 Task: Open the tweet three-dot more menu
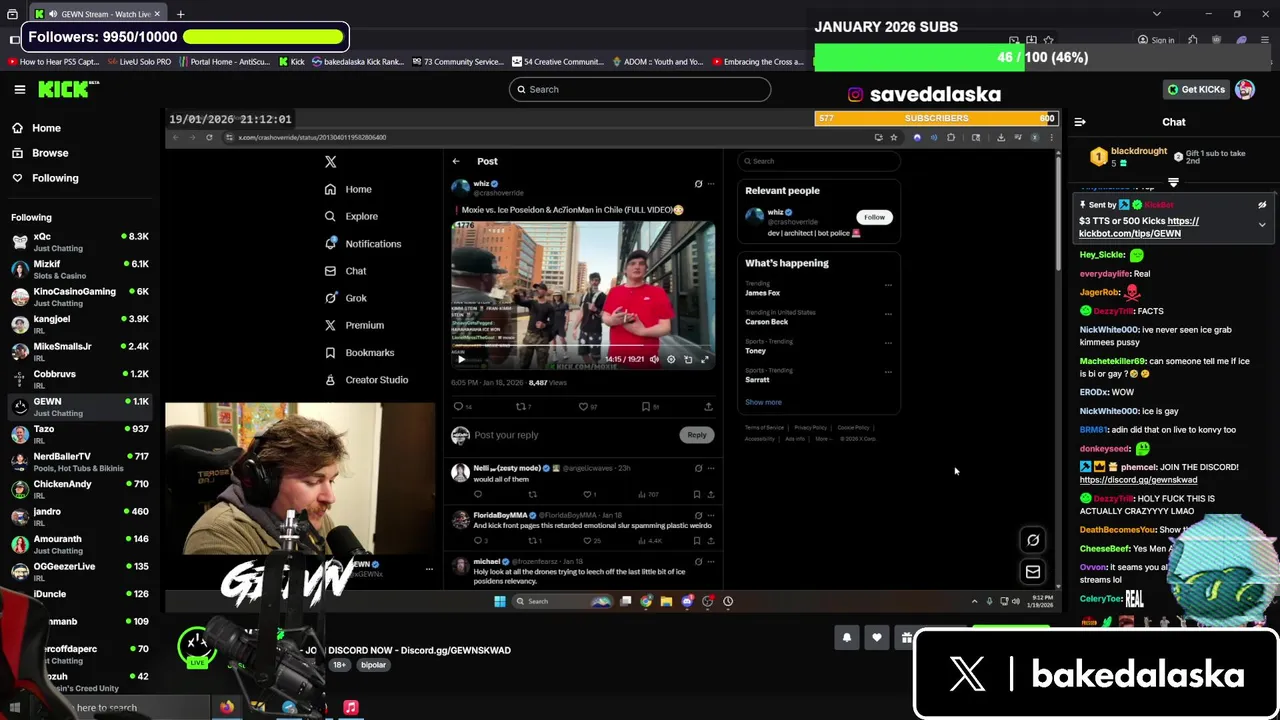[x=711, y=184]
